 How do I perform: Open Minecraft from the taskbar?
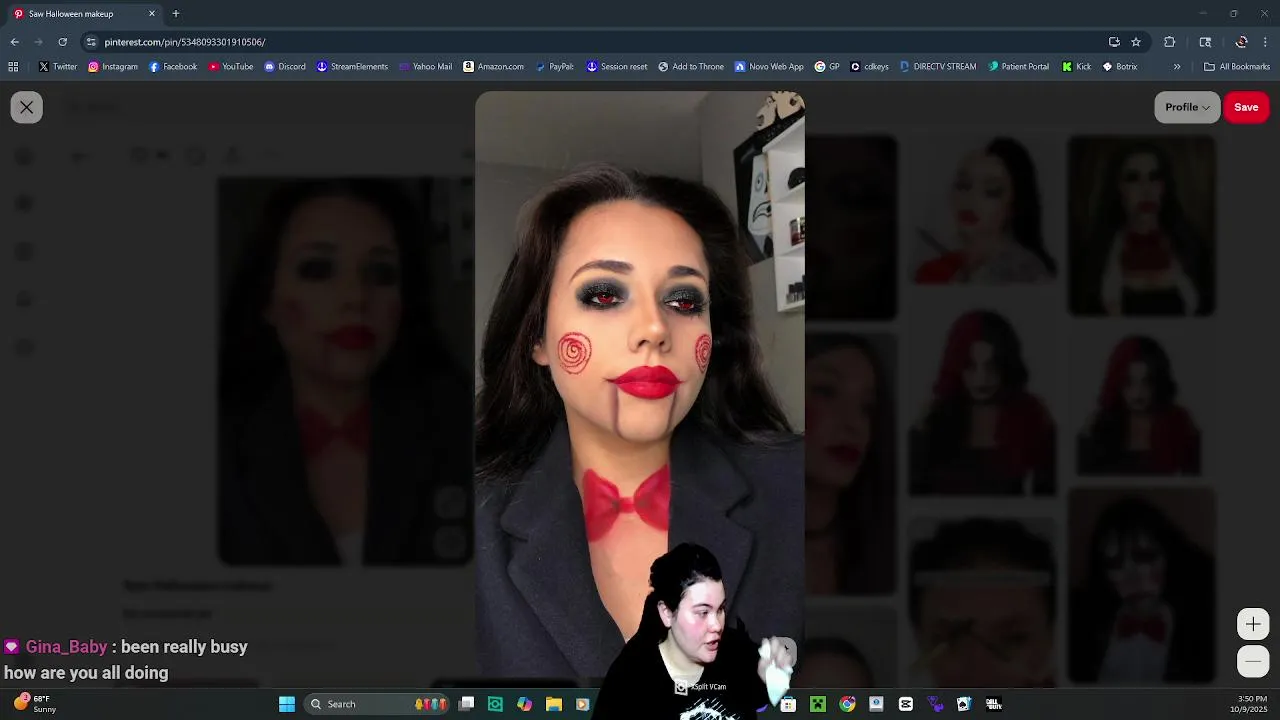point(818,704)
